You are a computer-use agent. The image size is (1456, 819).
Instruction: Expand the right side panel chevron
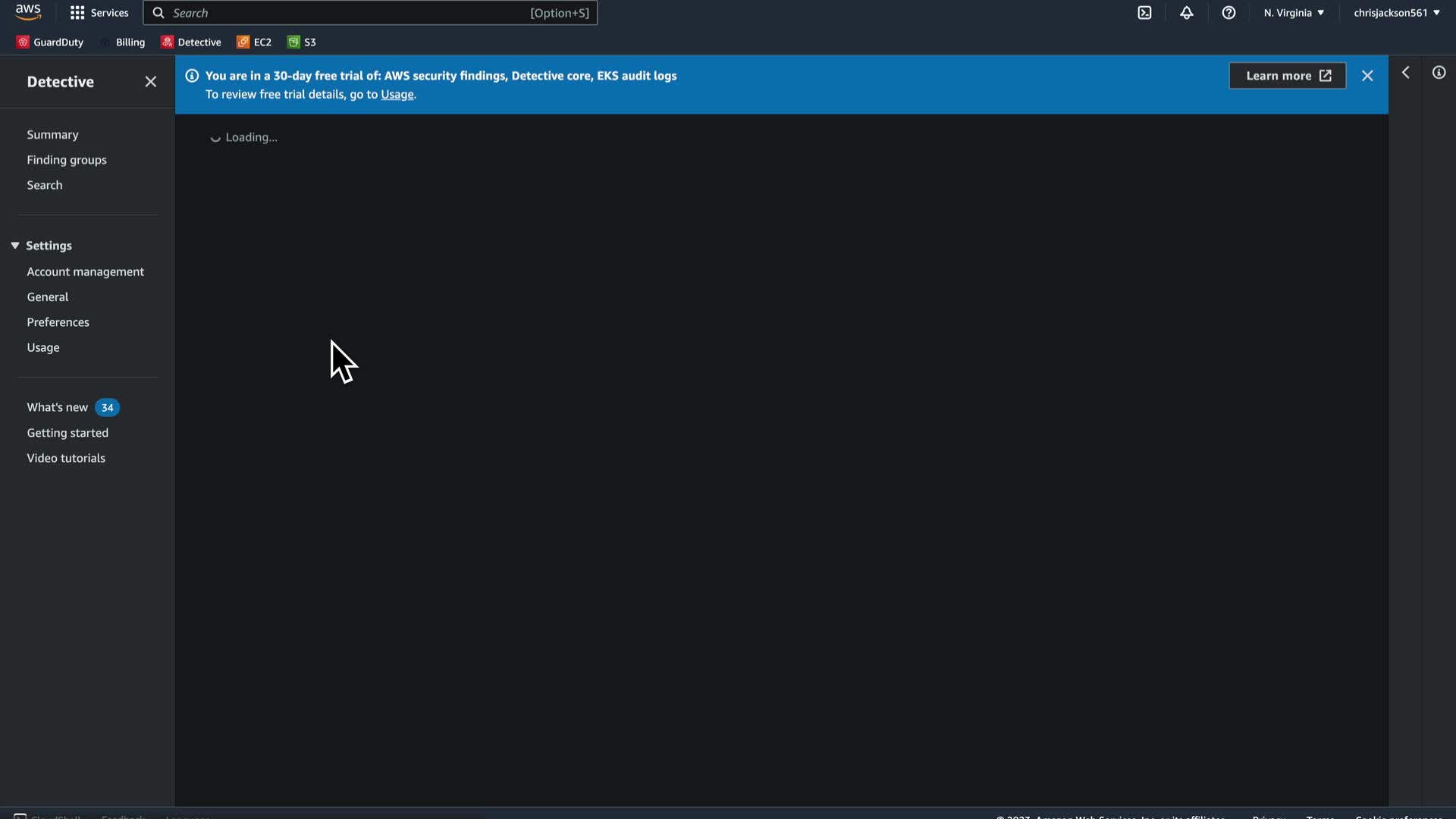1406,73
